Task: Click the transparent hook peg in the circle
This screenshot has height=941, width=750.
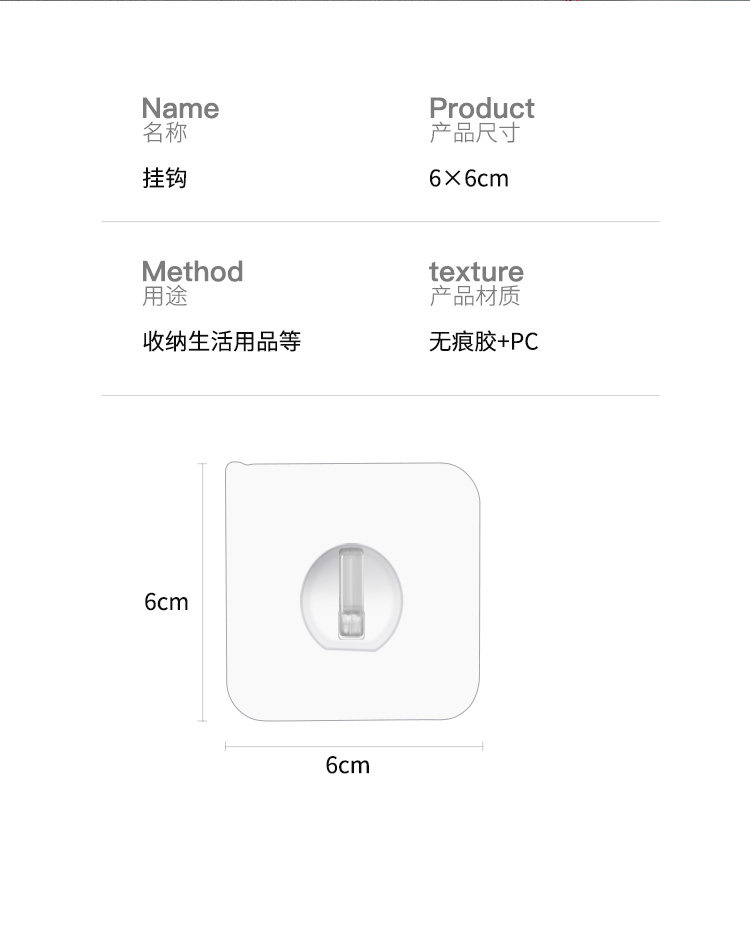Action: [x=351, y=592]
